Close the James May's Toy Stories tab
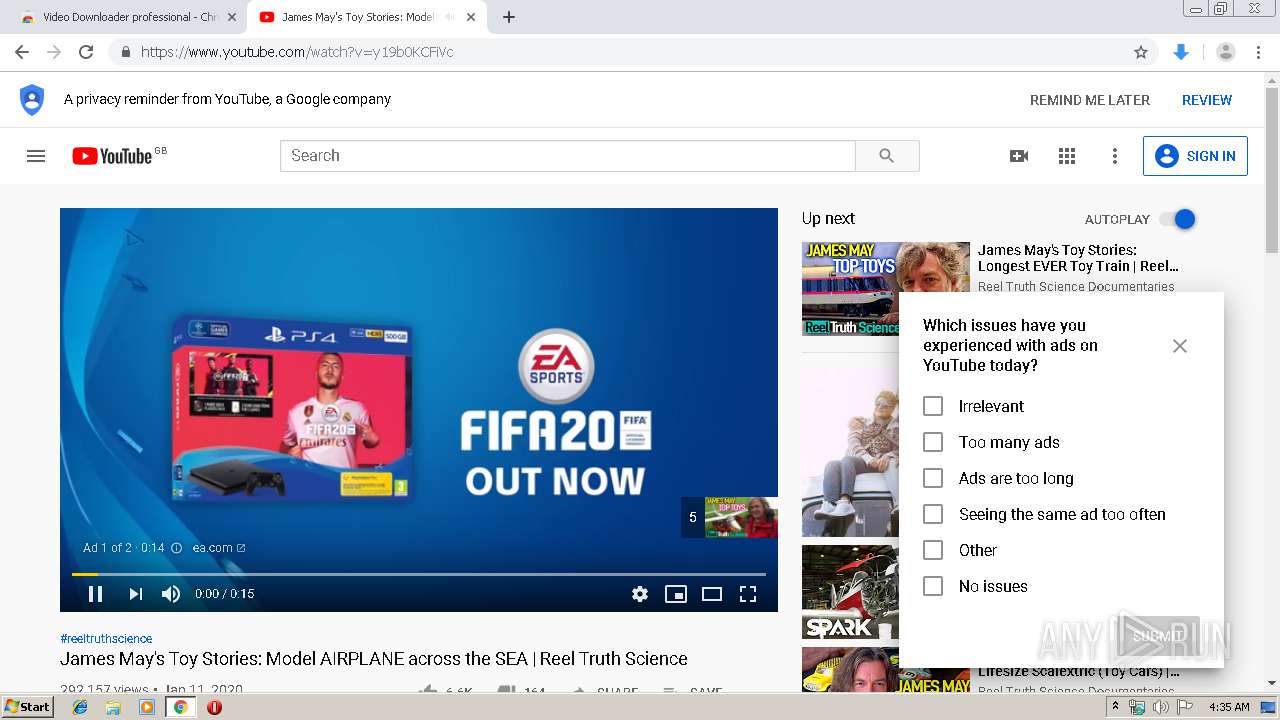Image resolution: width=1280 pixels, height=720 pixels. (x=471, y=17)
